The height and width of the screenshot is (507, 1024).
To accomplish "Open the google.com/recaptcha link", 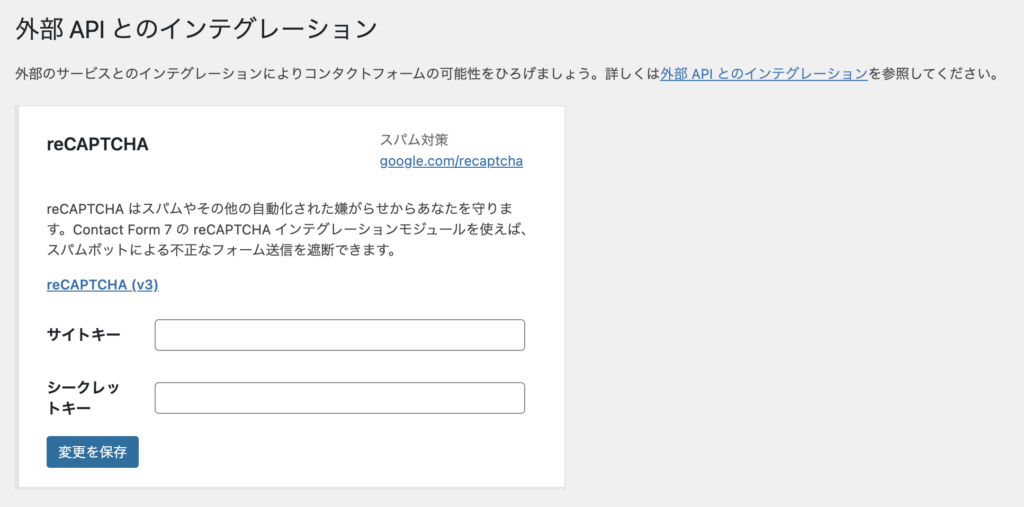I will (x=451, y=161).
